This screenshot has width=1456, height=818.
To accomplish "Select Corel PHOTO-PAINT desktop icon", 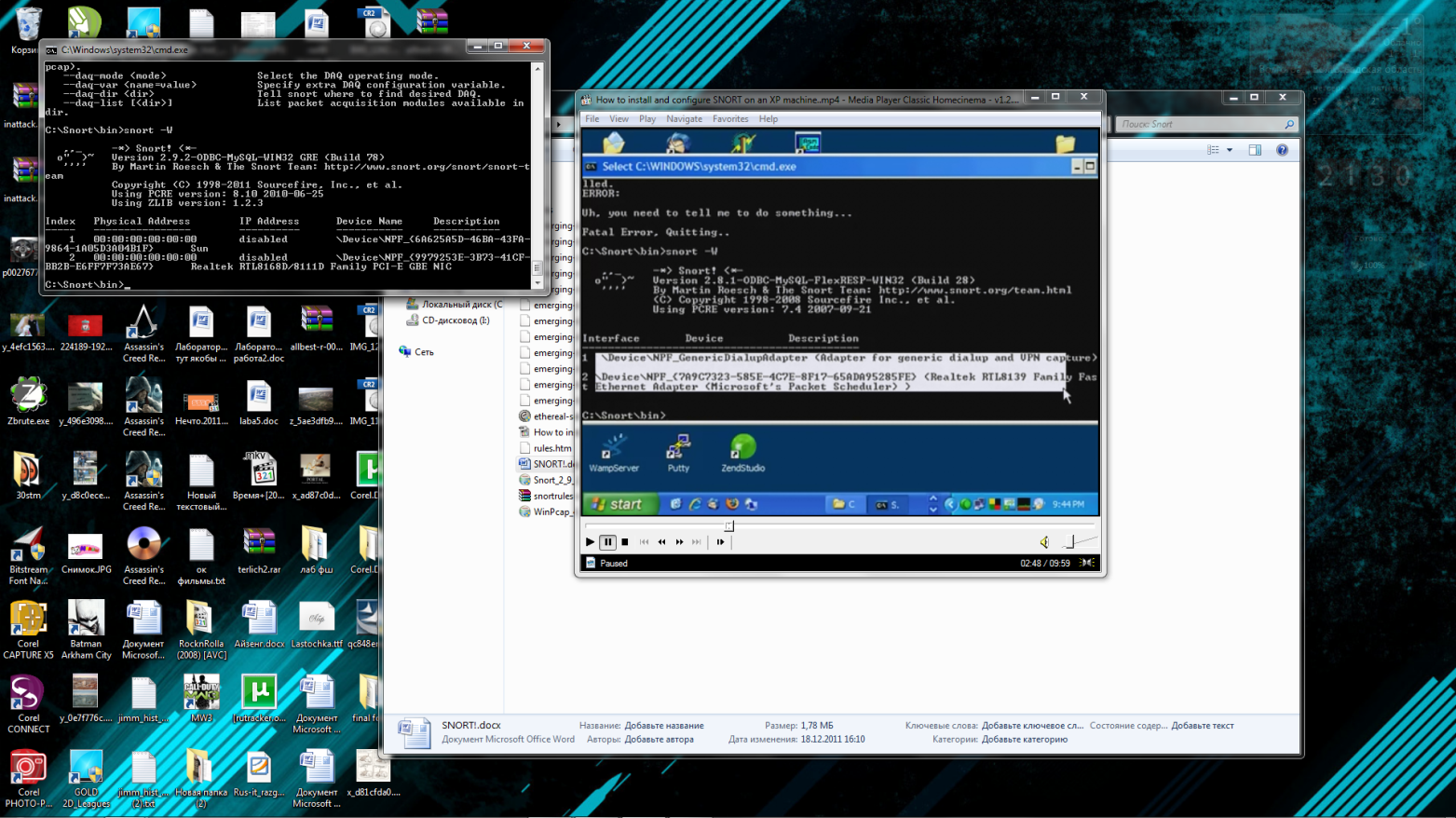I will tap(28, 779).
